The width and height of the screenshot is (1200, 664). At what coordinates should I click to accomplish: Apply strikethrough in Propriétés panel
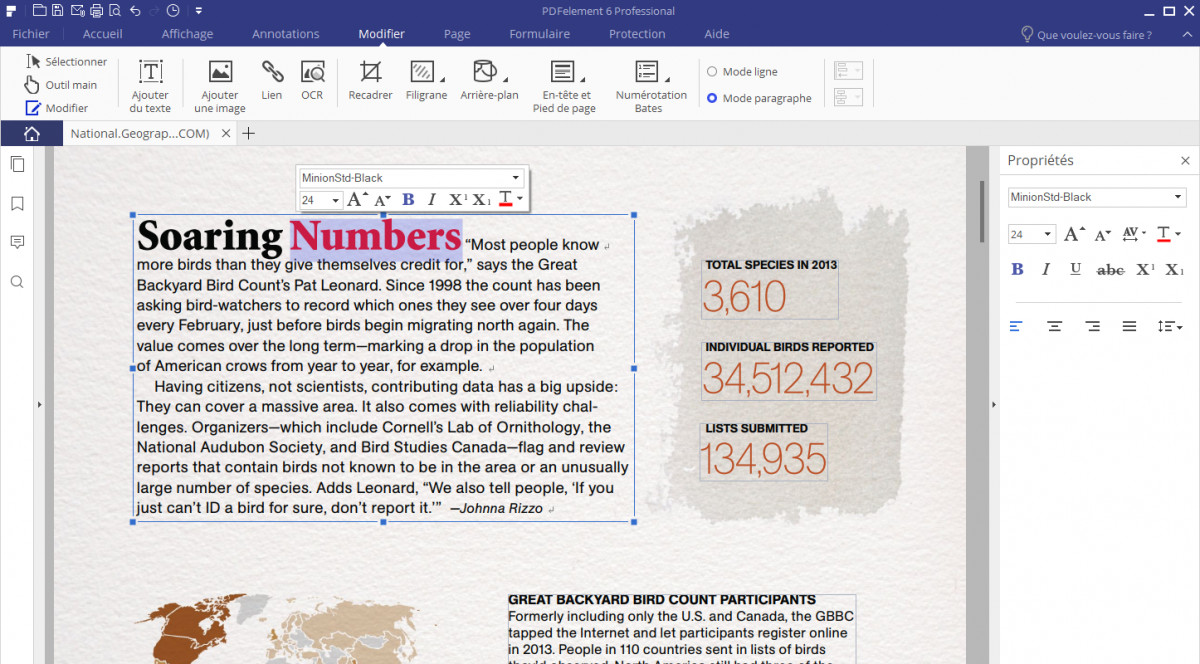click(x=1110, y=269)
